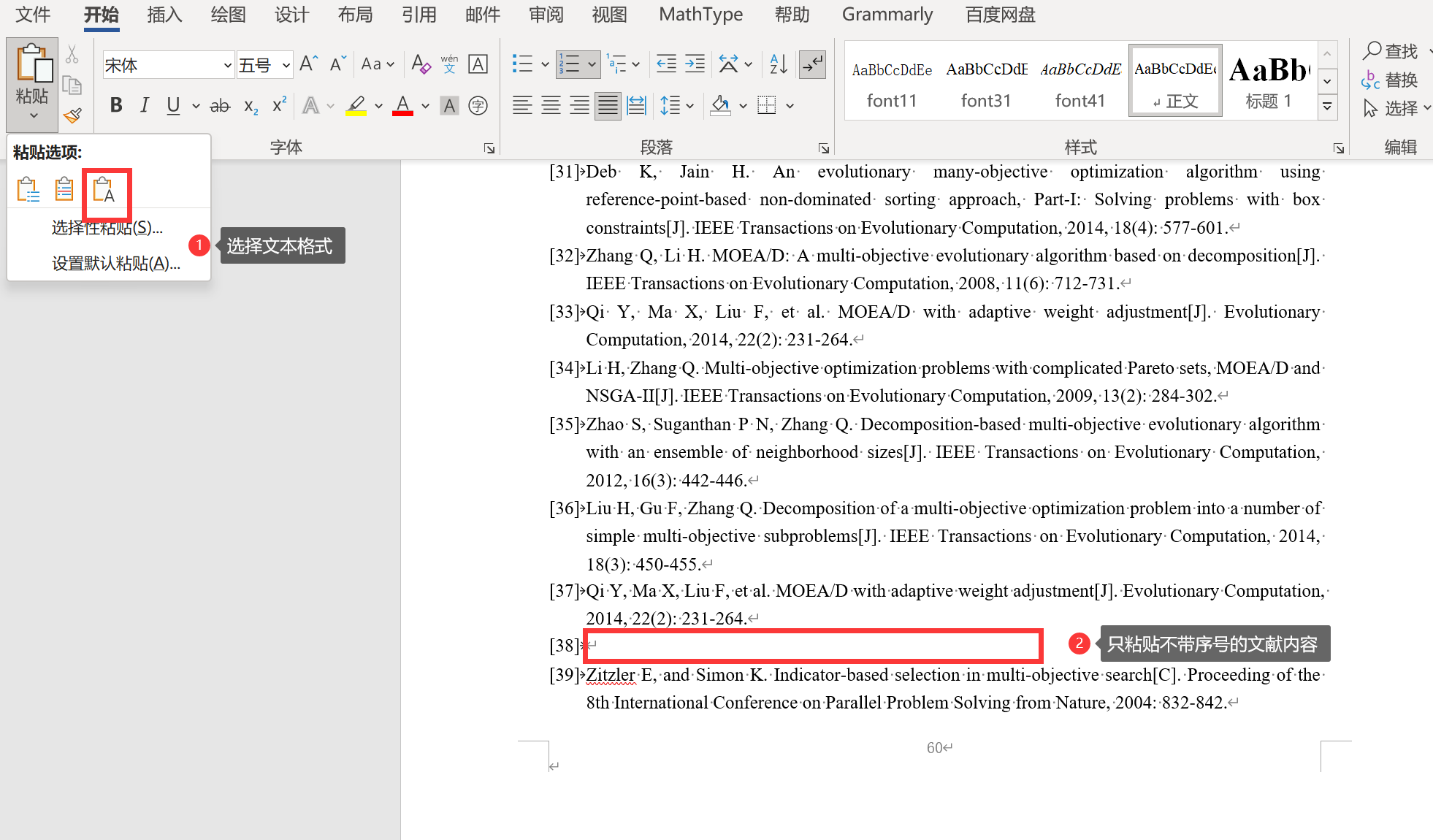Viewport: 1433px width, 840px height.
Task: Click the Clear All Formatting icon
Action: pyautogui.click(x=421, y=64)
